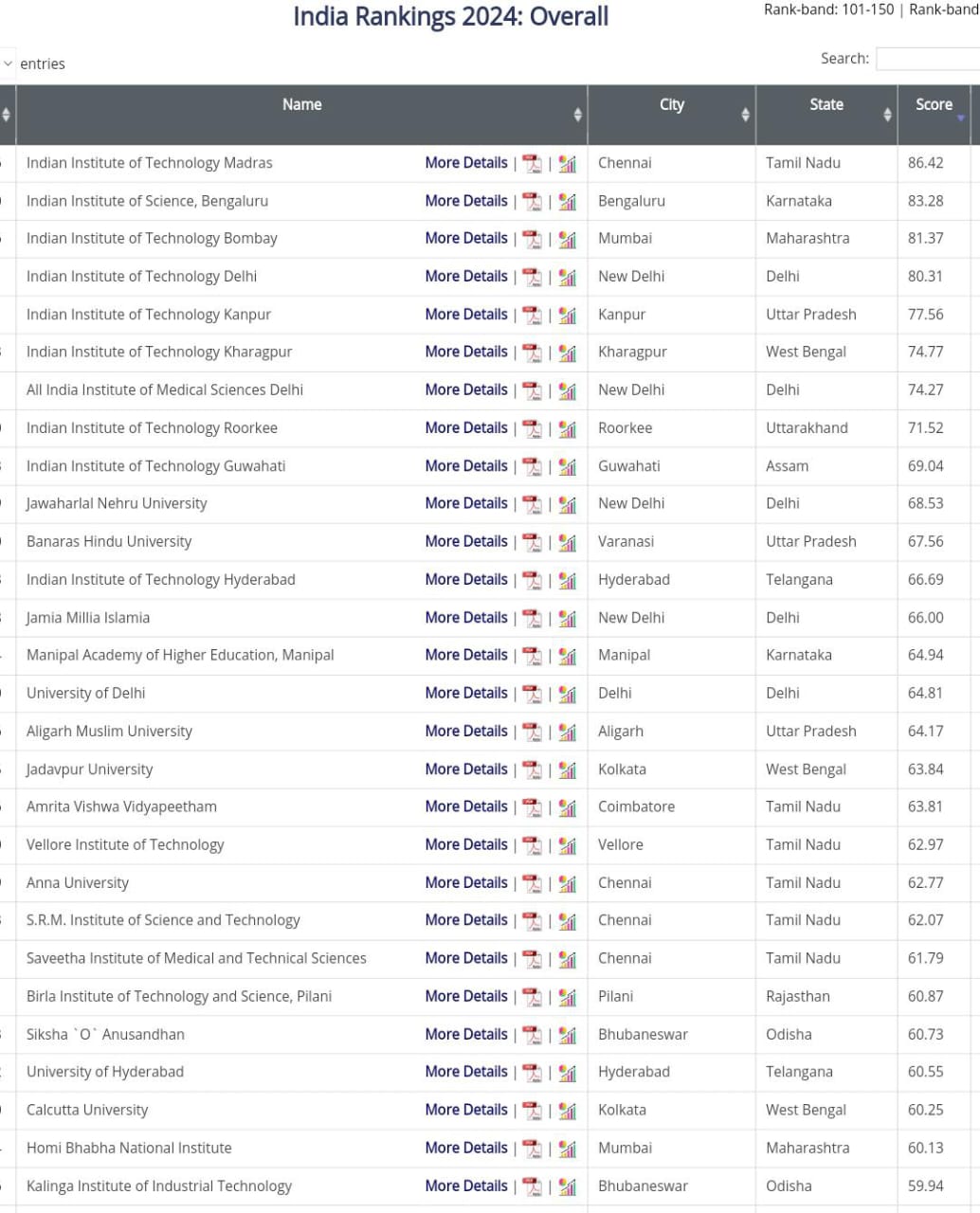Open chart icon for Jamia Millia Islamia row
The width and height of the screenshot is (980, 1213).
(x=567, y=619)
